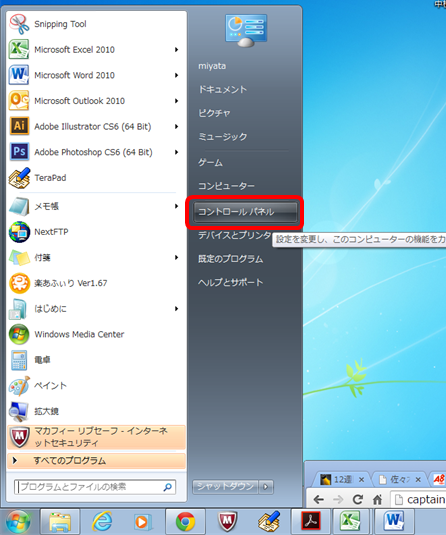Open TeraPad icon in taskbar
446x535 pixels.
click(x=269, y=522)
